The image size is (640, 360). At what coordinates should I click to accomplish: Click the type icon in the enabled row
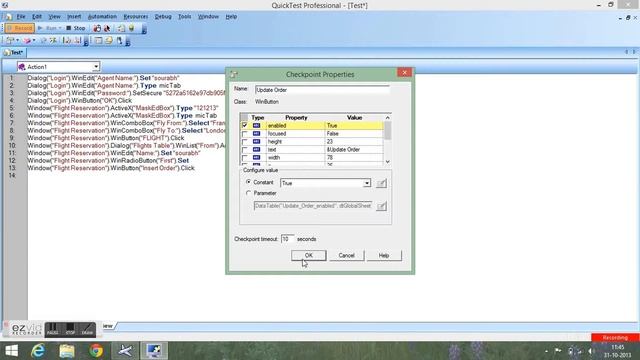coord(256,126)
